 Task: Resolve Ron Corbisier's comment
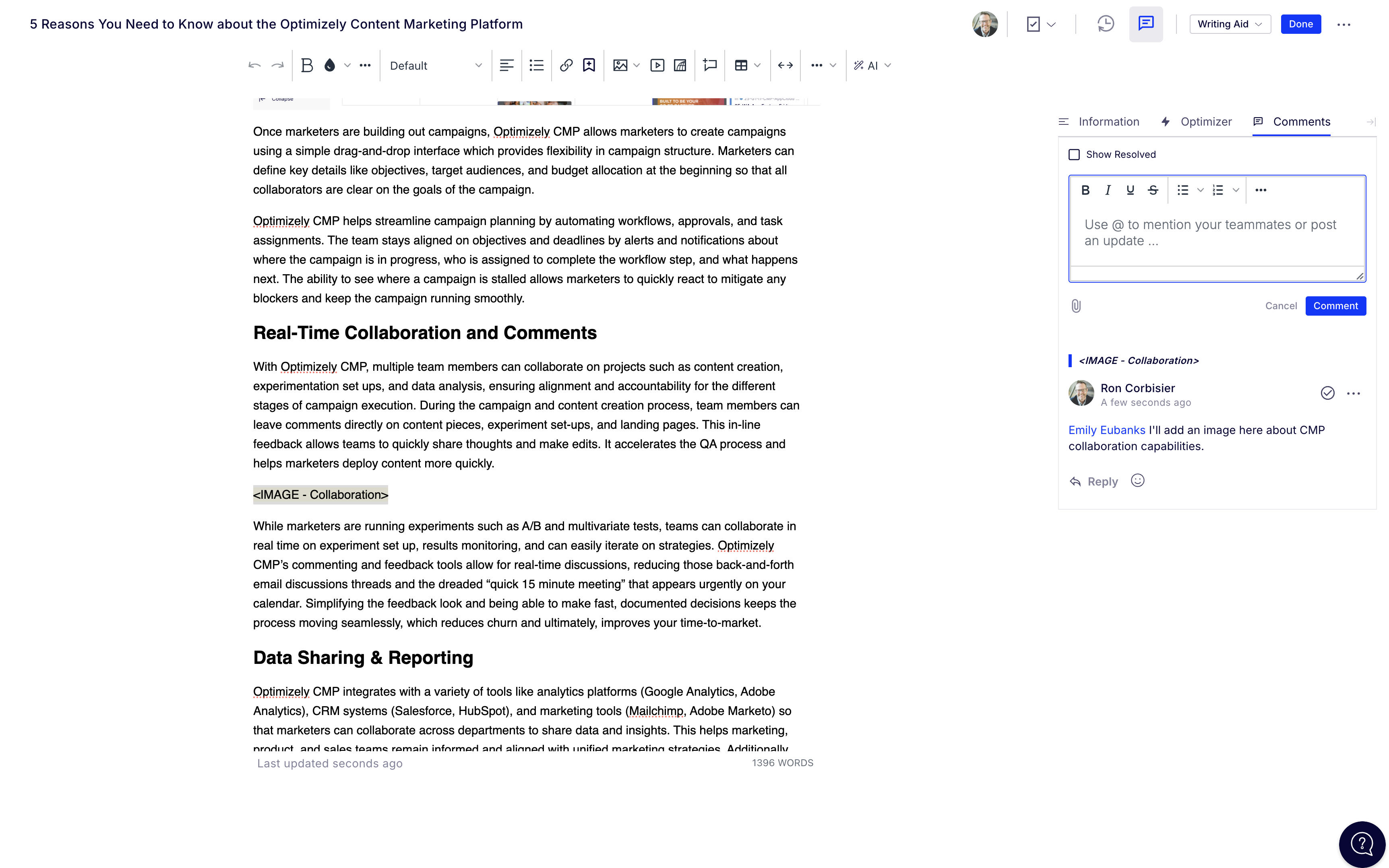pyautogui.click(x=1327, y=393)
